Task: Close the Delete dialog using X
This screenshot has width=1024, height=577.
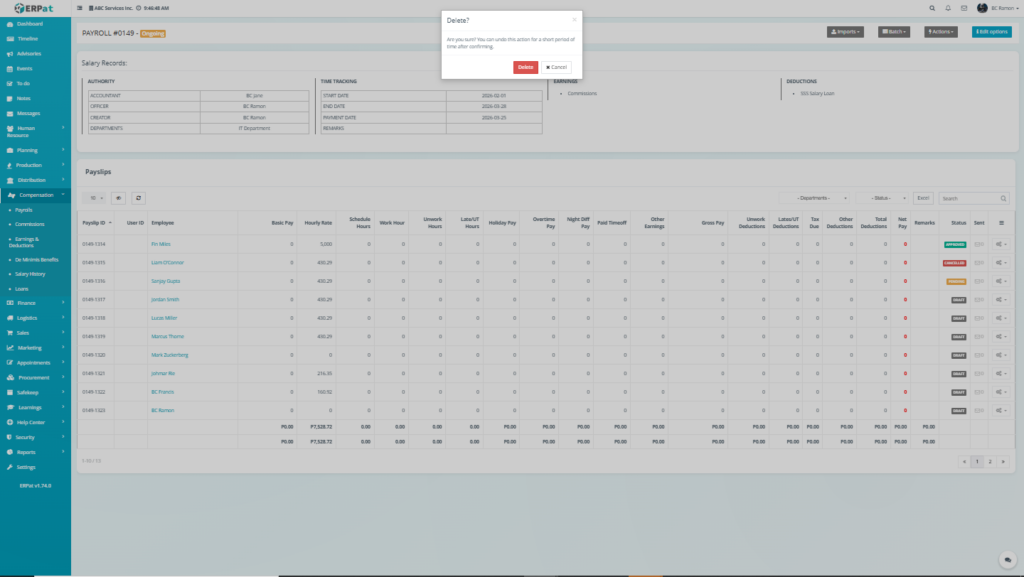Action: pos(574,18)
